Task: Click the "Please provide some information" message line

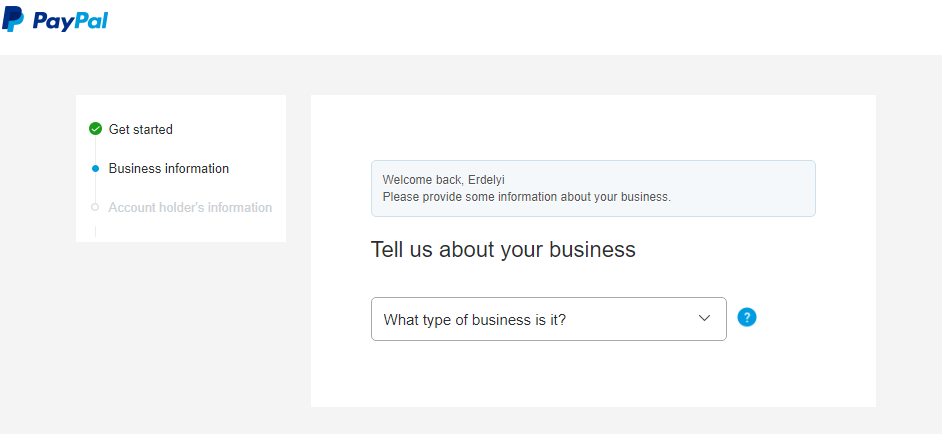Action: coord(526,197)
